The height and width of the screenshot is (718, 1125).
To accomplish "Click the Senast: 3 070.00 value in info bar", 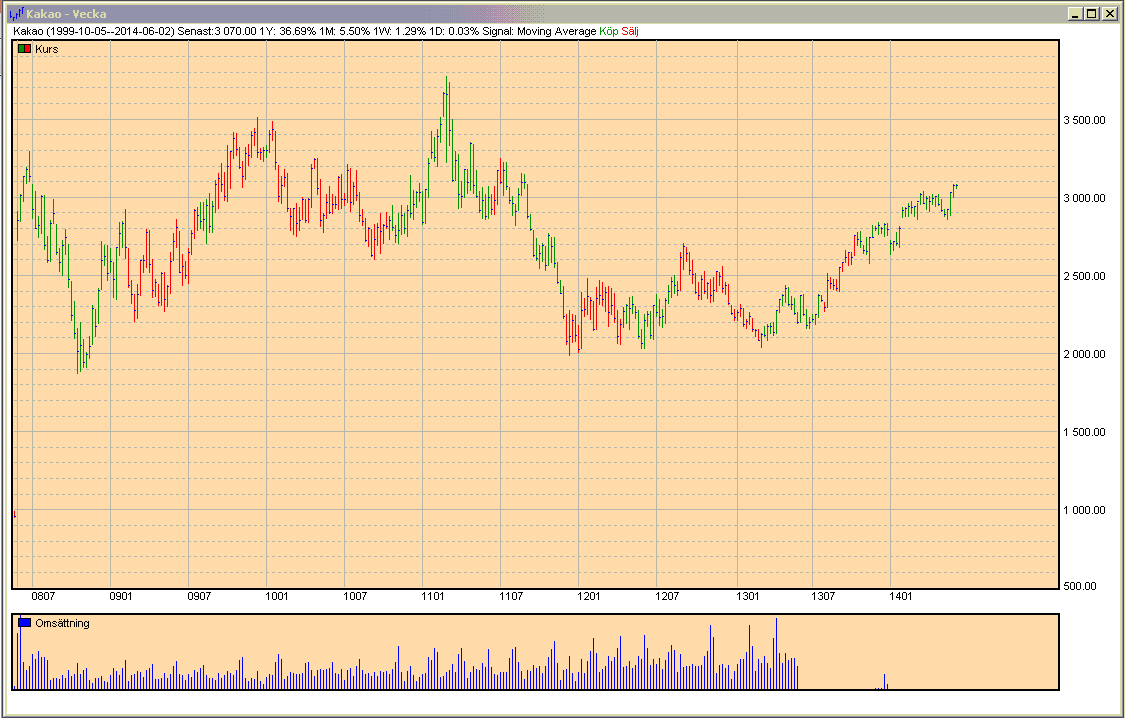I will point(217,31).
